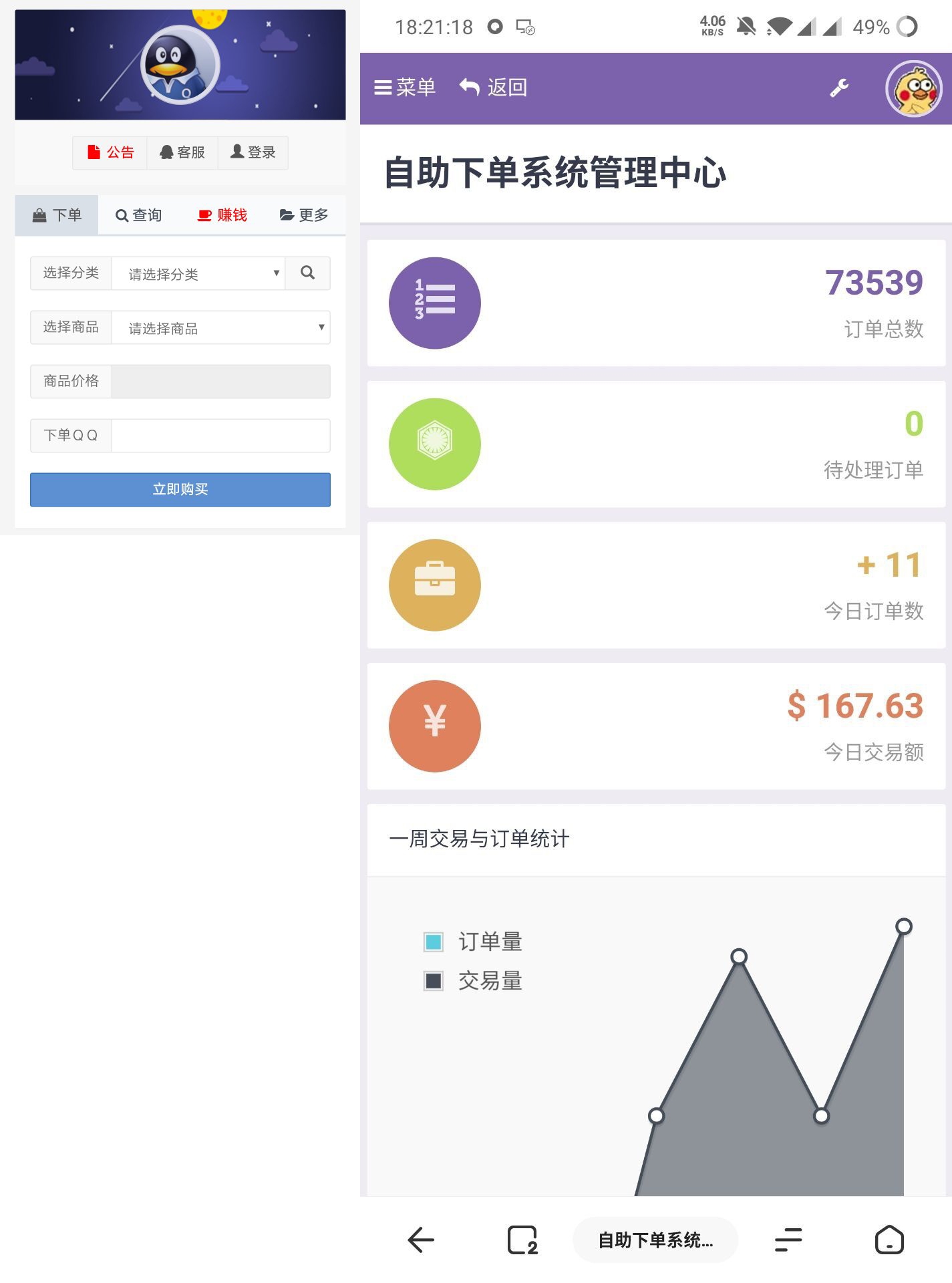Tap the orange yen currency icon

tap(435, 726)
